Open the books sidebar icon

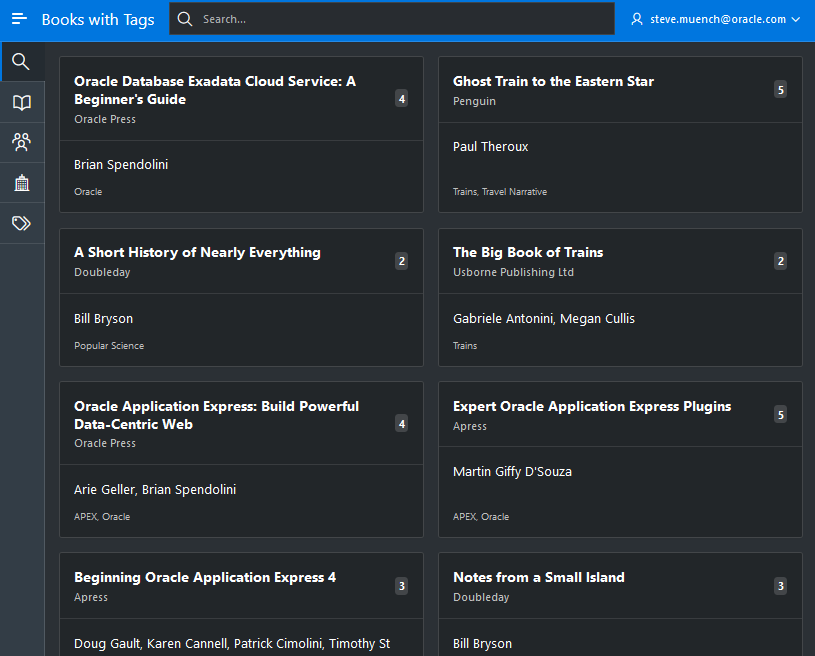pyautogui.click(x=21, y=103)
